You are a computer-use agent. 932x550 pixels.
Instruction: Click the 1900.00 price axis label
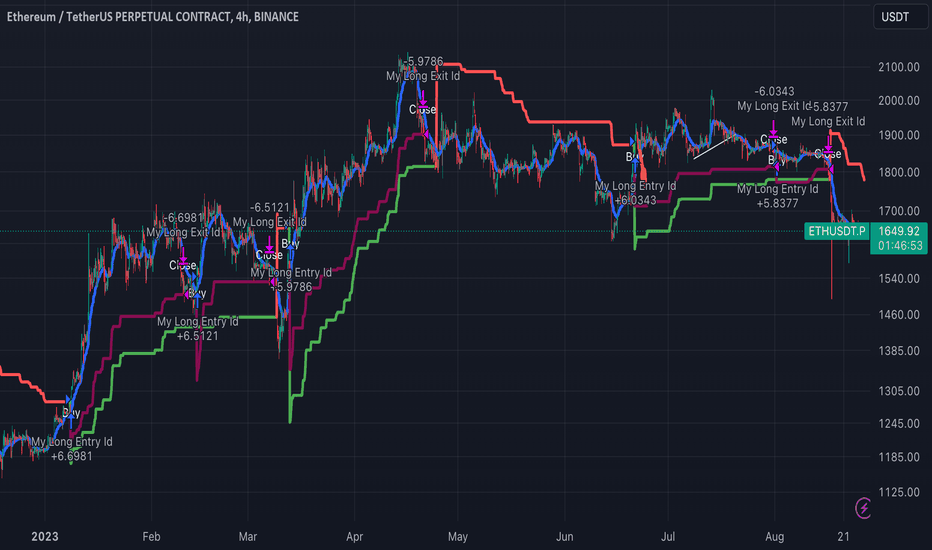click(x=899, y=136)
